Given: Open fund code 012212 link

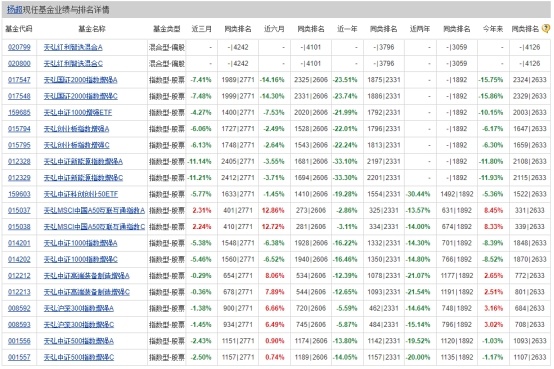Looking at the screenshot, I should [19, 276].
